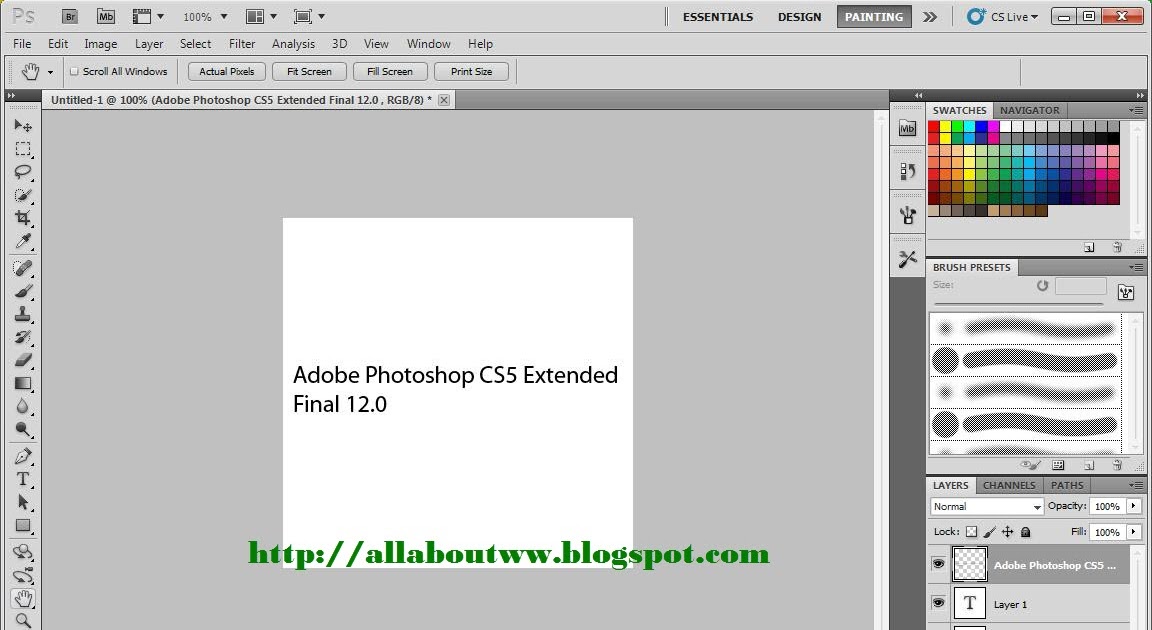
Task: Create new swatch of foreground color
Action: (x=1089, y=248)
